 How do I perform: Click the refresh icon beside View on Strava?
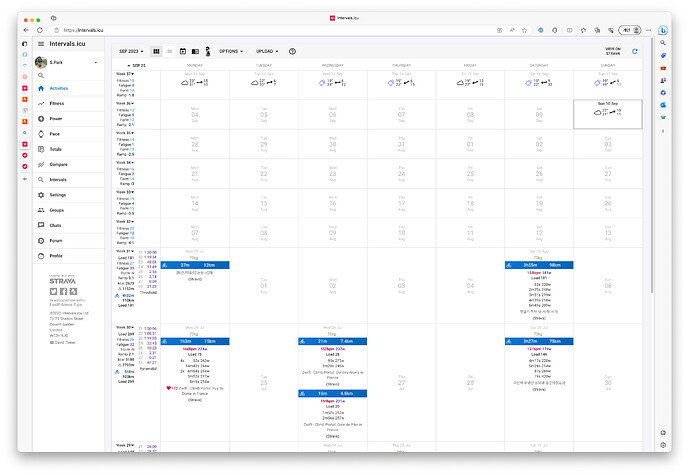pos(634,51)
